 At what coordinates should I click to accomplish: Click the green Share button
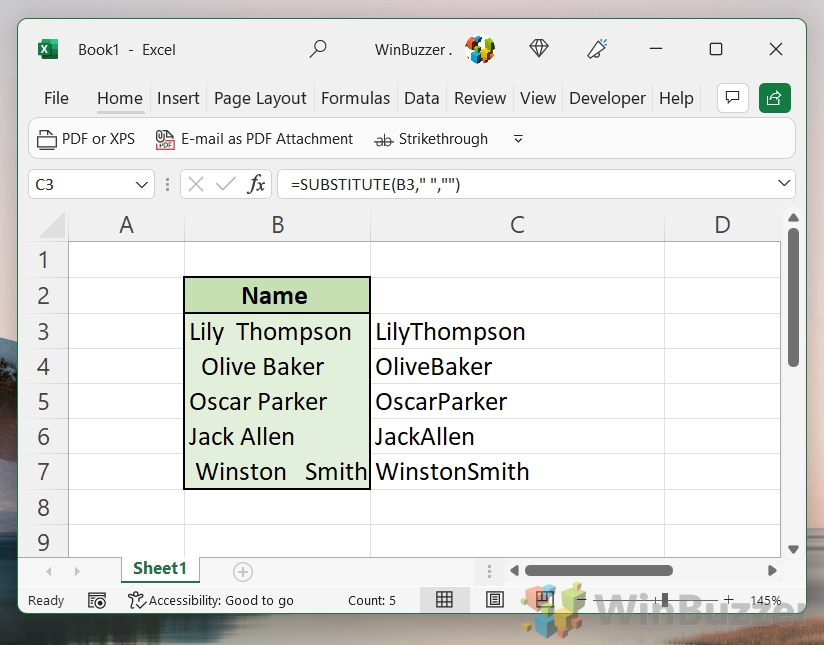point(775,98)
